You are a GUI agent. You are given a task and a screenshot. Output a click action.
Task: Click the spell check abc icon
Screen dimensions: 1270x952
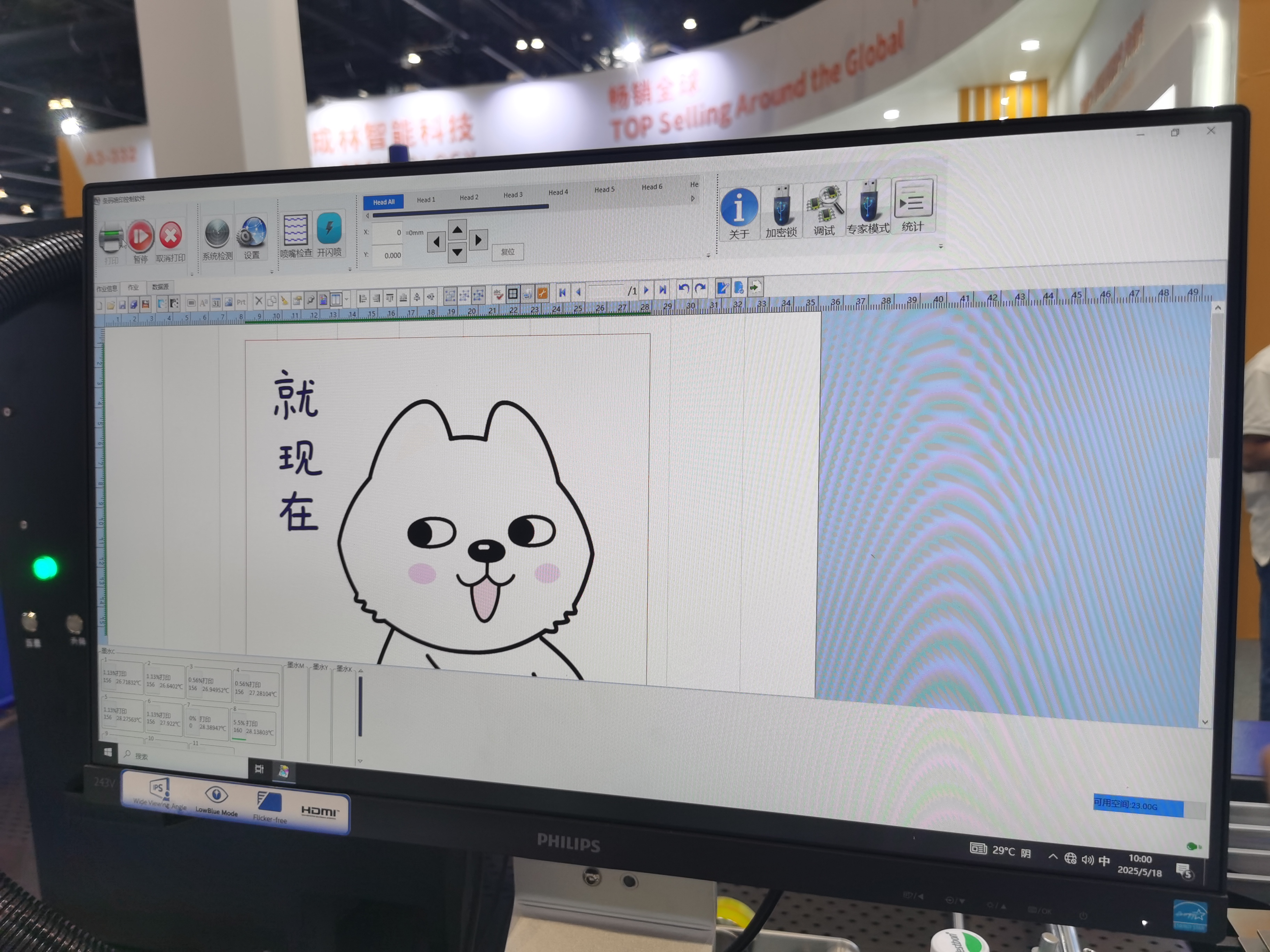(x=498, y=294)
